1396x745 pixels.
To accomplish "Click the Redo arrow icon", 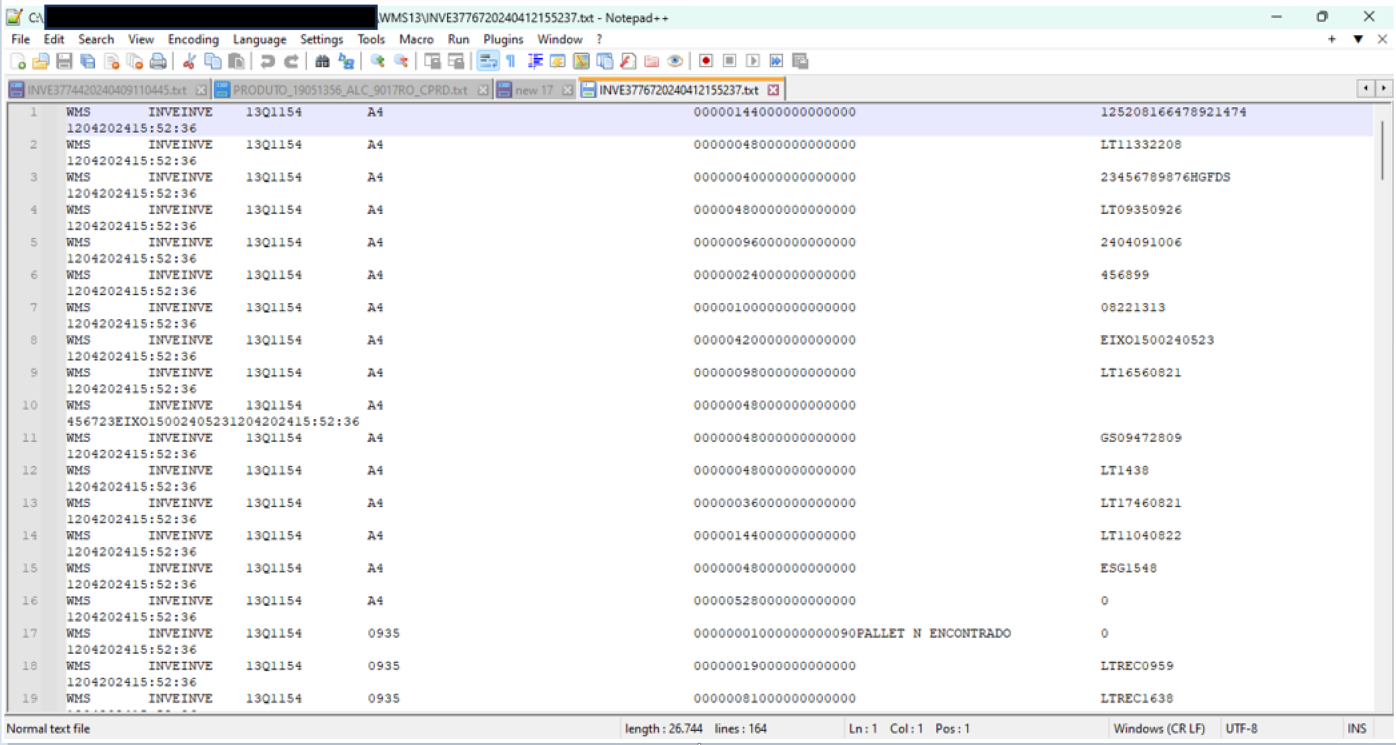I will pyautogui.click(x=290, y=61).
